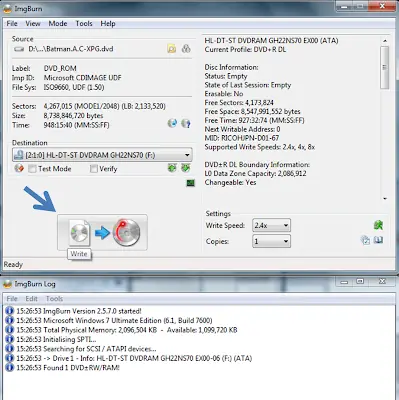Viewport: 399px width, 400px height.
Task: Click the Ready status bar text
Action: [13, 265]
